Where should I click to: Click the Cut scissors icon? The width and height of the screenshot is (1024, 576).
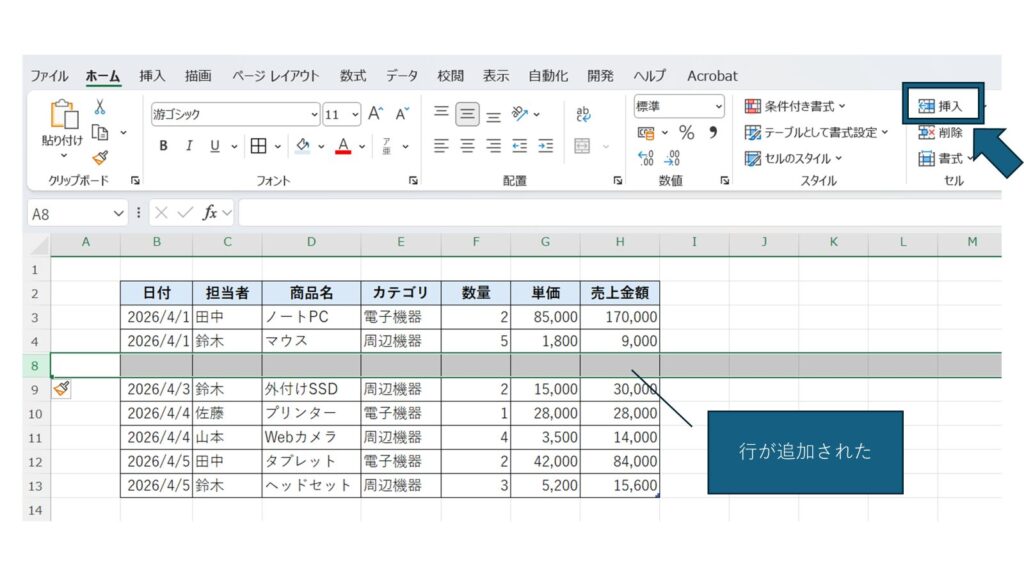click(x=100, y=108)
